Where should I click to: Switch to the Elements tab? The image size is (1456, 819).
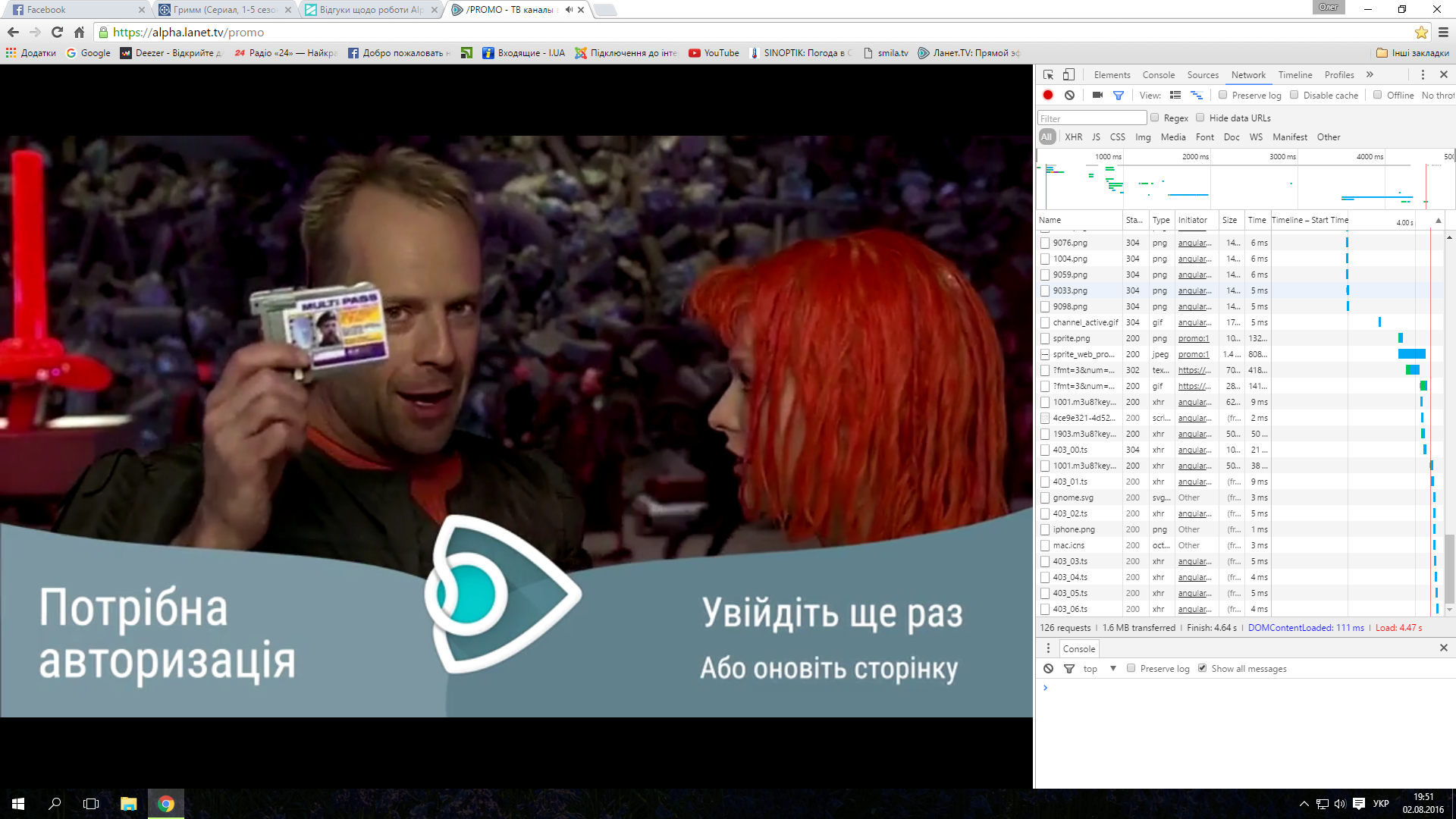click(1112, 74)
